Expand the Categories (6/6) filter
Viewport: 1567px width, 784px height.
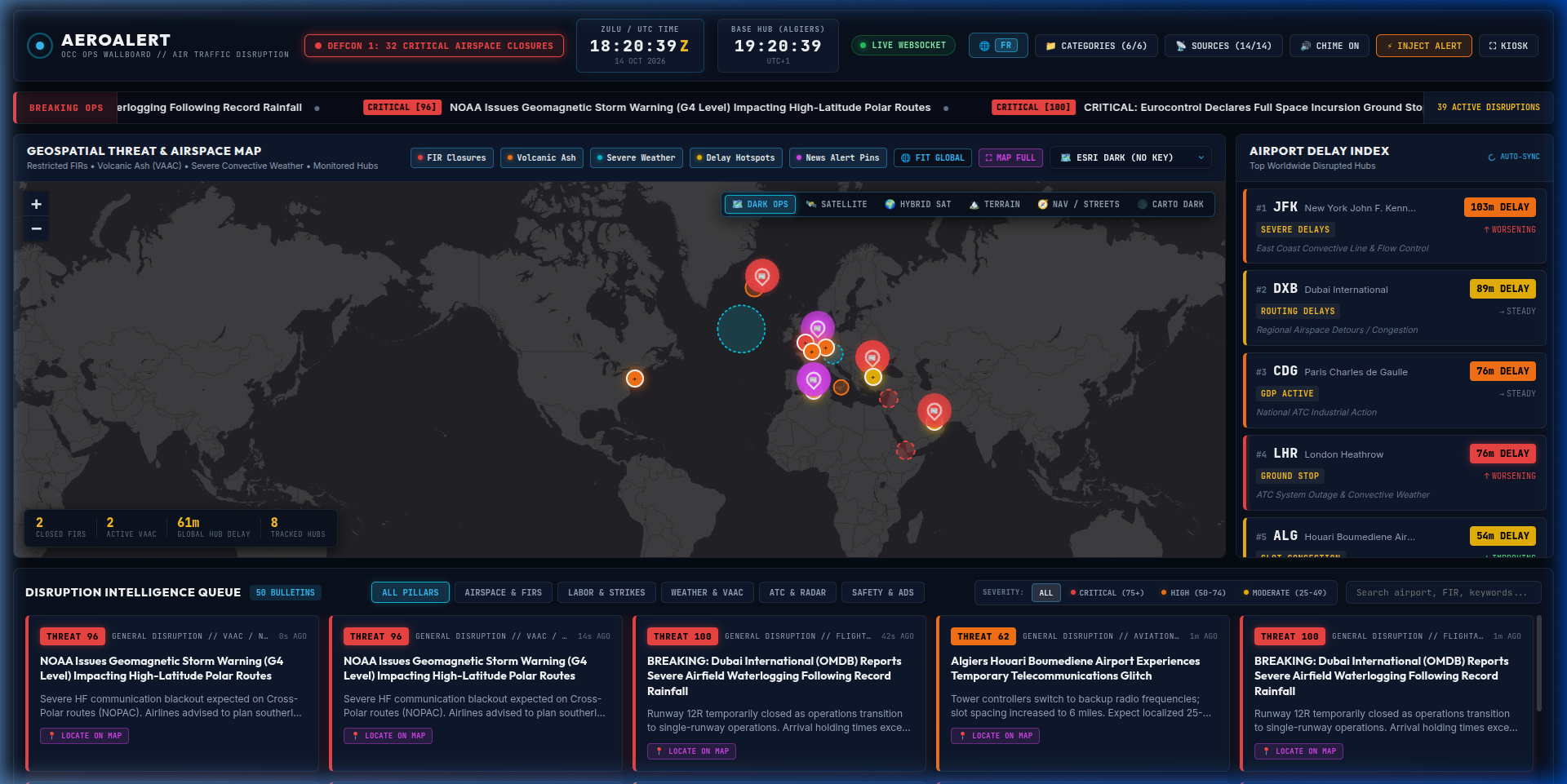(1096, 46)
